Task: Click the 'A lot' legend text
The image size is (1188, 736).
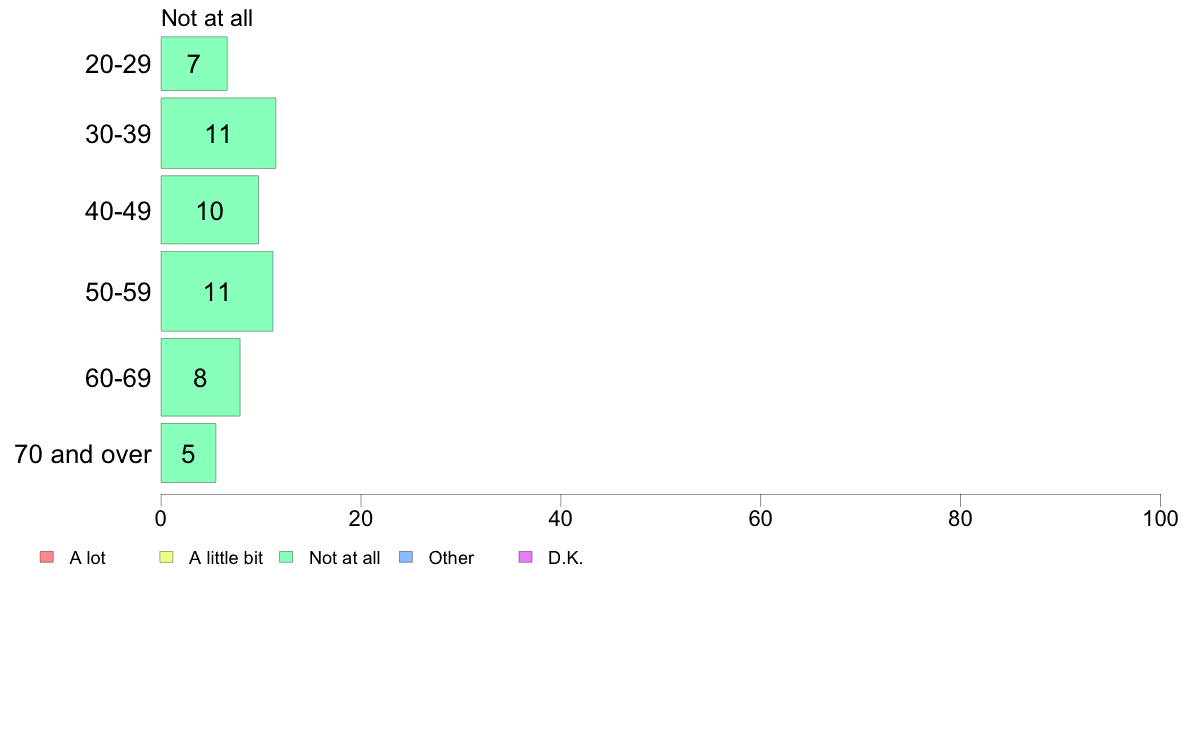Action: coord(87,558)
